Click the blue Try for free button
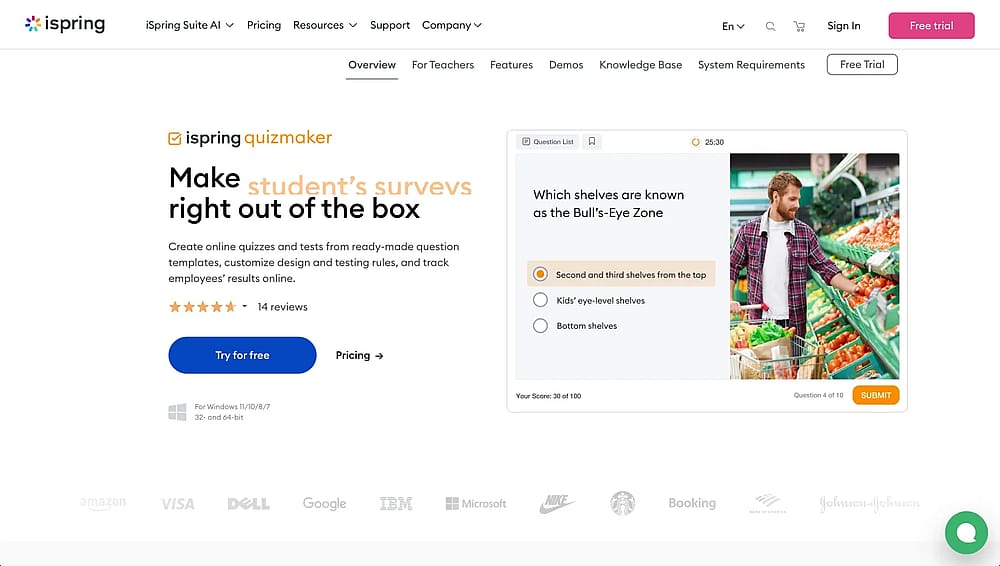Screen dimensions: 1000x566 coord(242,355)
